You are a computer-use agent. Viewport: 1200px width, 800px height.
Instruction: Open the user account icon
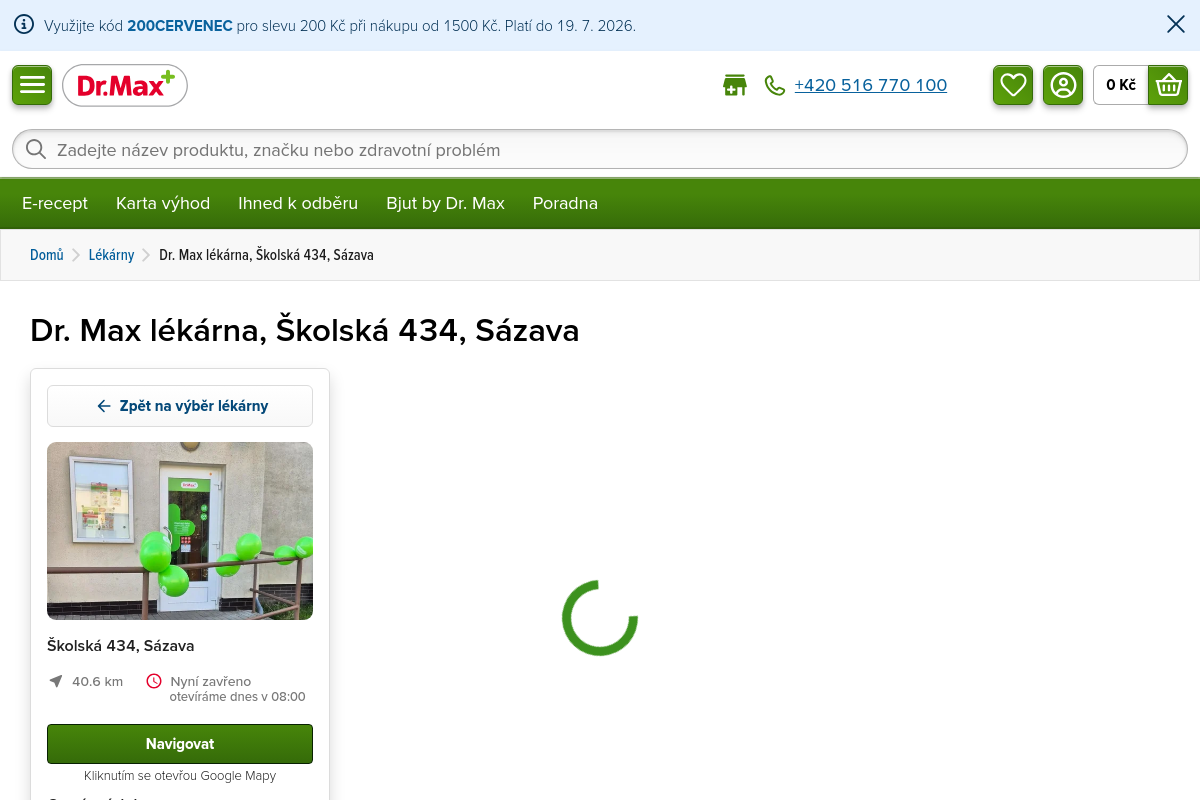(1063, 85)
